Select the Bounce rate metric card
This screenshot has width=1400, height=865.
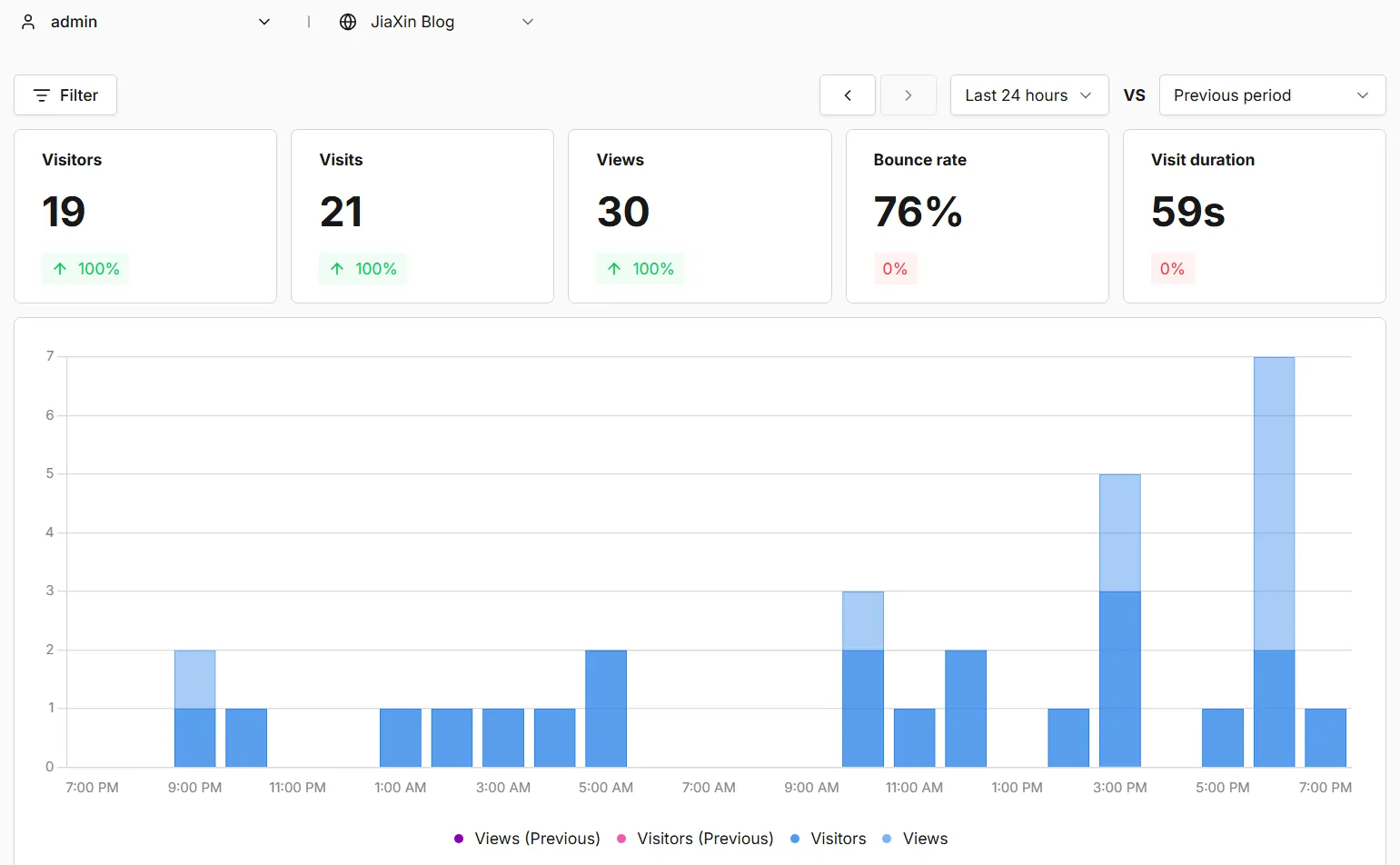point(978,216)
